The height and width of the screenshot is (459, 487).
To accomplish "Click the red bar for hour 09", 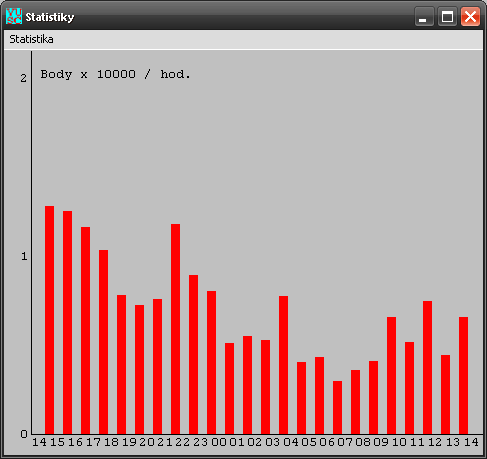I will (x=391, y=375).
